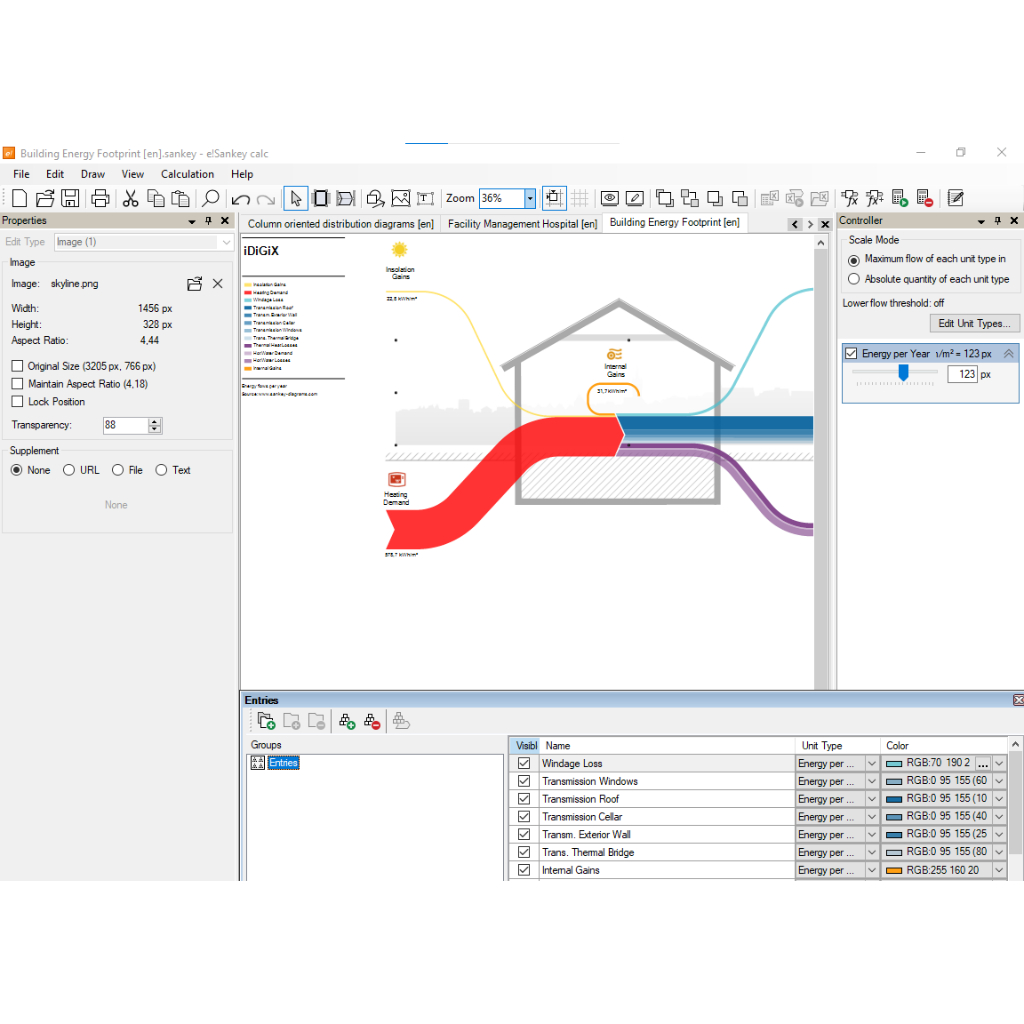Viewport: 1024px width, 1024px height.
Task: Open the magnifier search tool
Action: (210, 198)
